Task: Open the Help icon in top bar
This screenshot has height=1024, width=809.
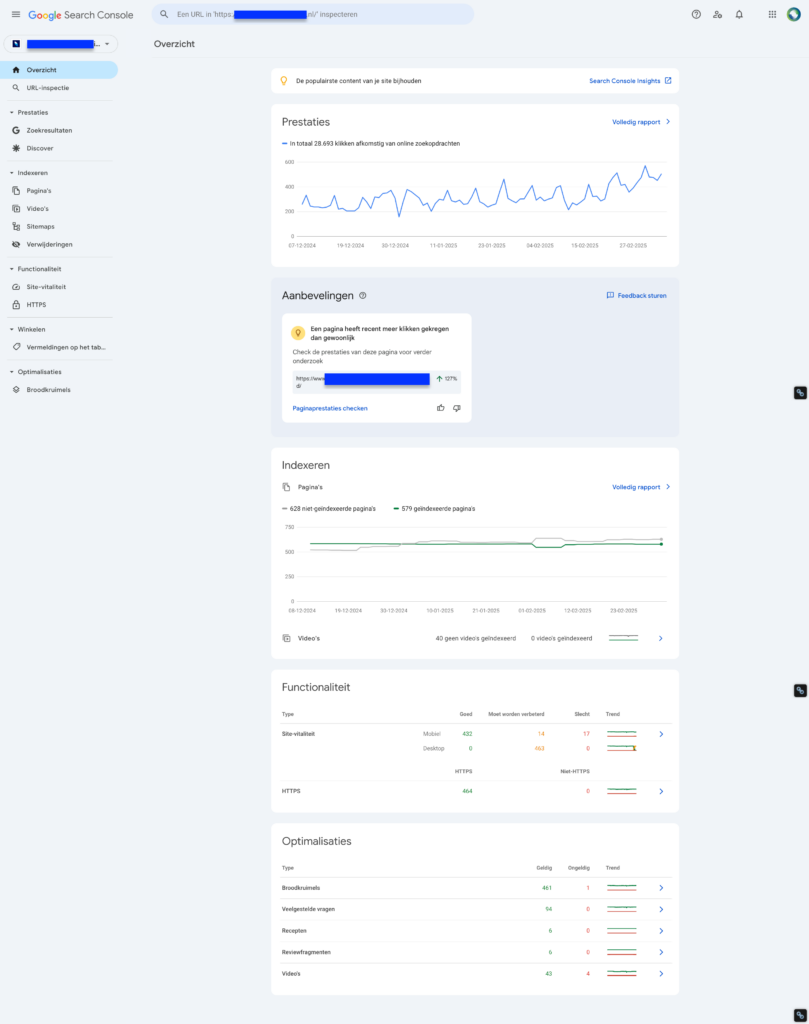Action: click(696, 14)
